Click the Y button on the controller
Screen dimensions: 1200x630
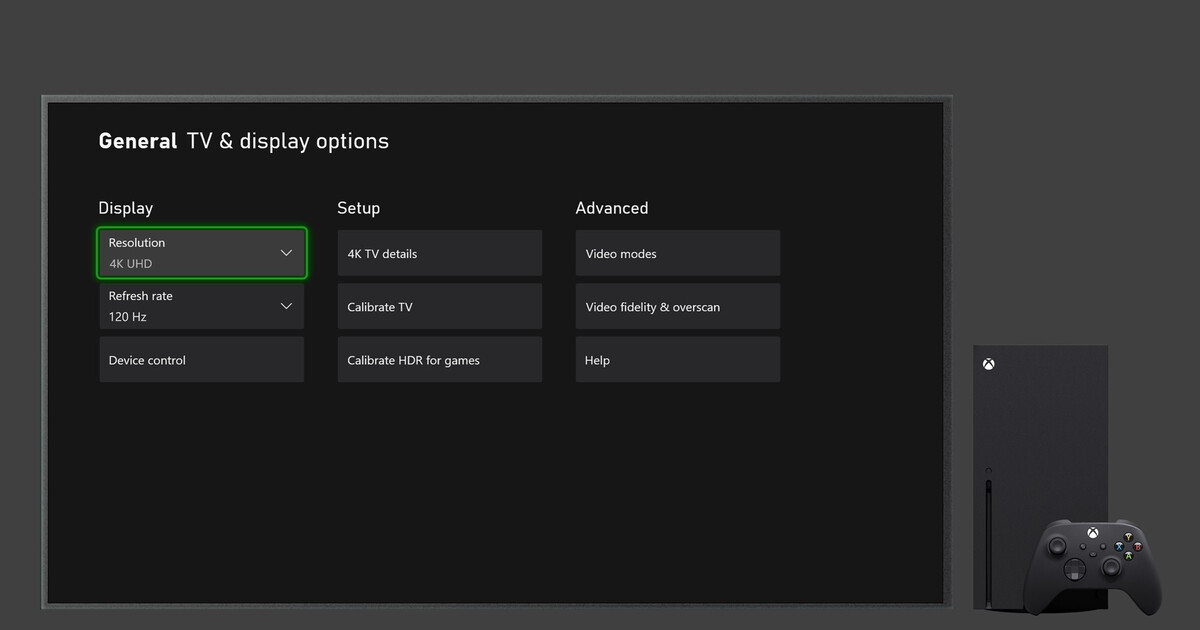pos(1128,537)
